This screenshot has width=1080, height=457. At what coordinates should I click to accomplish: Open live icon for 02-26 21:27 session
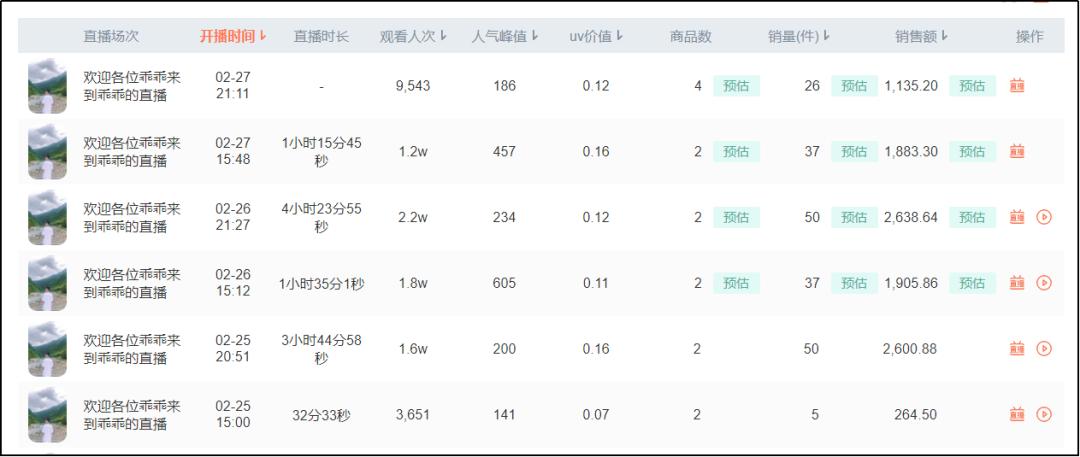1017,217
